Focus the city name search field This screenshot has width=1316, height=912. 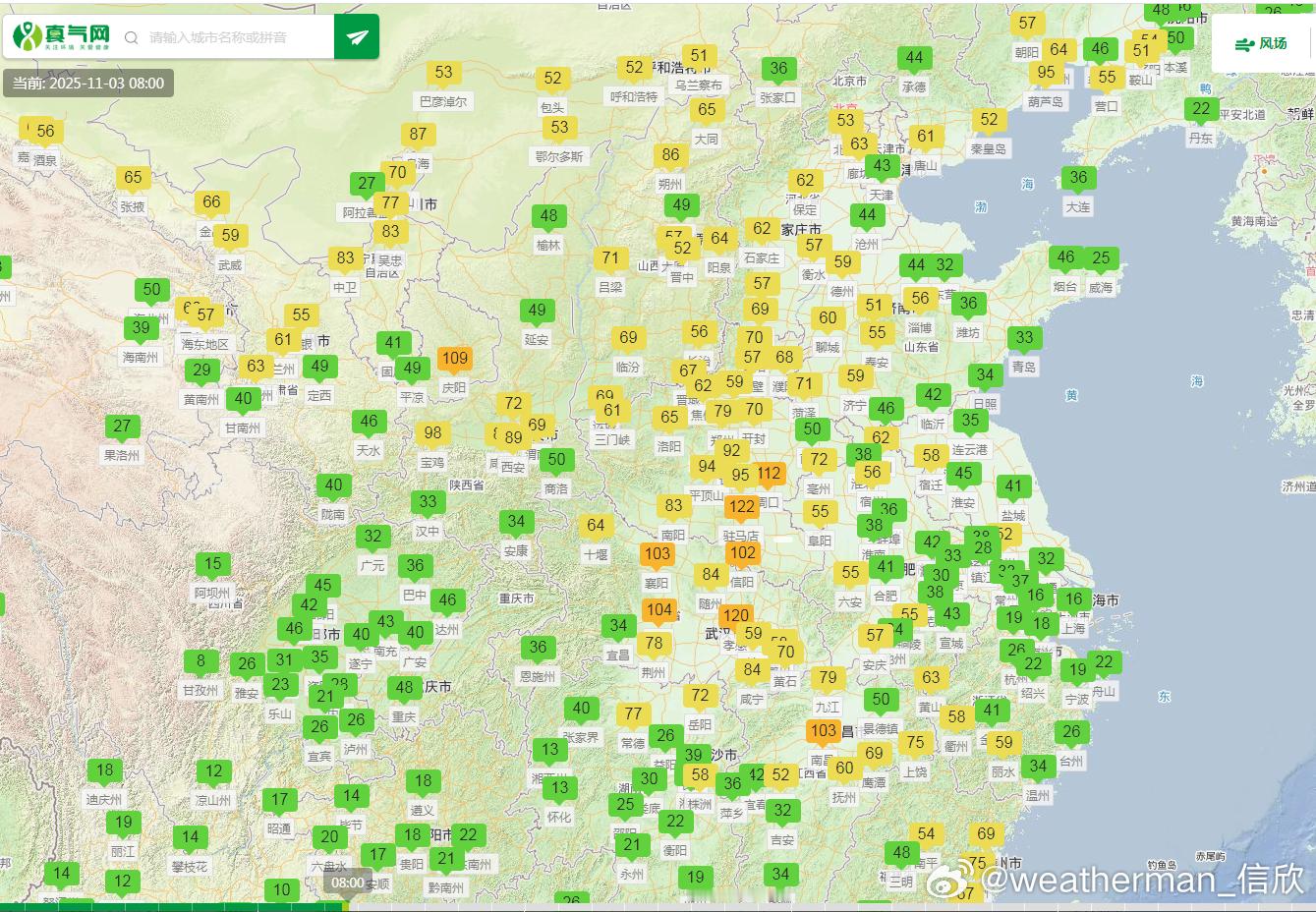click(x=236, y=37)
